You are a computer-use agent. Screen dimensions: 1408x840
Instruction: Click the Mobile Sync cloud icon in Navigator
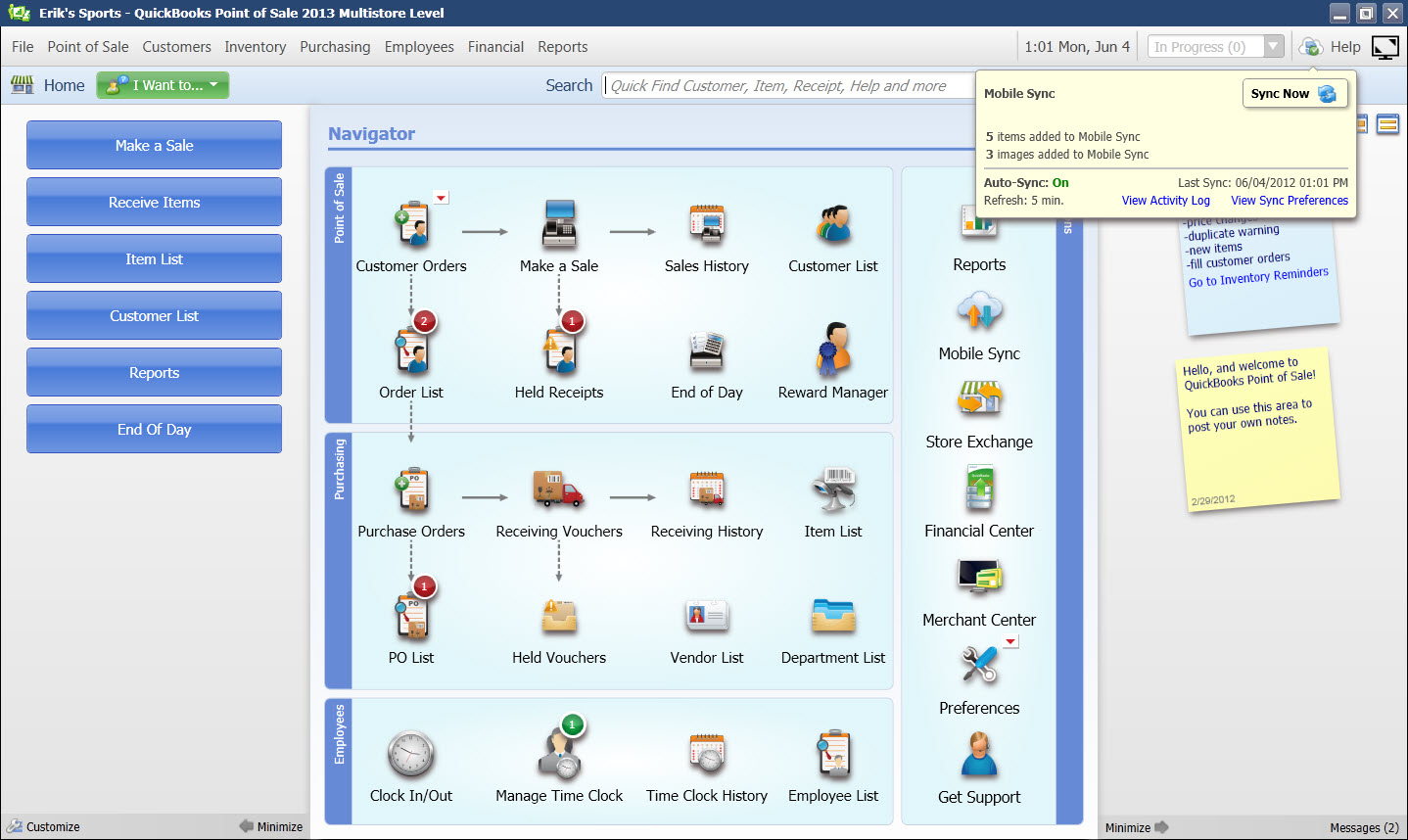979,311
